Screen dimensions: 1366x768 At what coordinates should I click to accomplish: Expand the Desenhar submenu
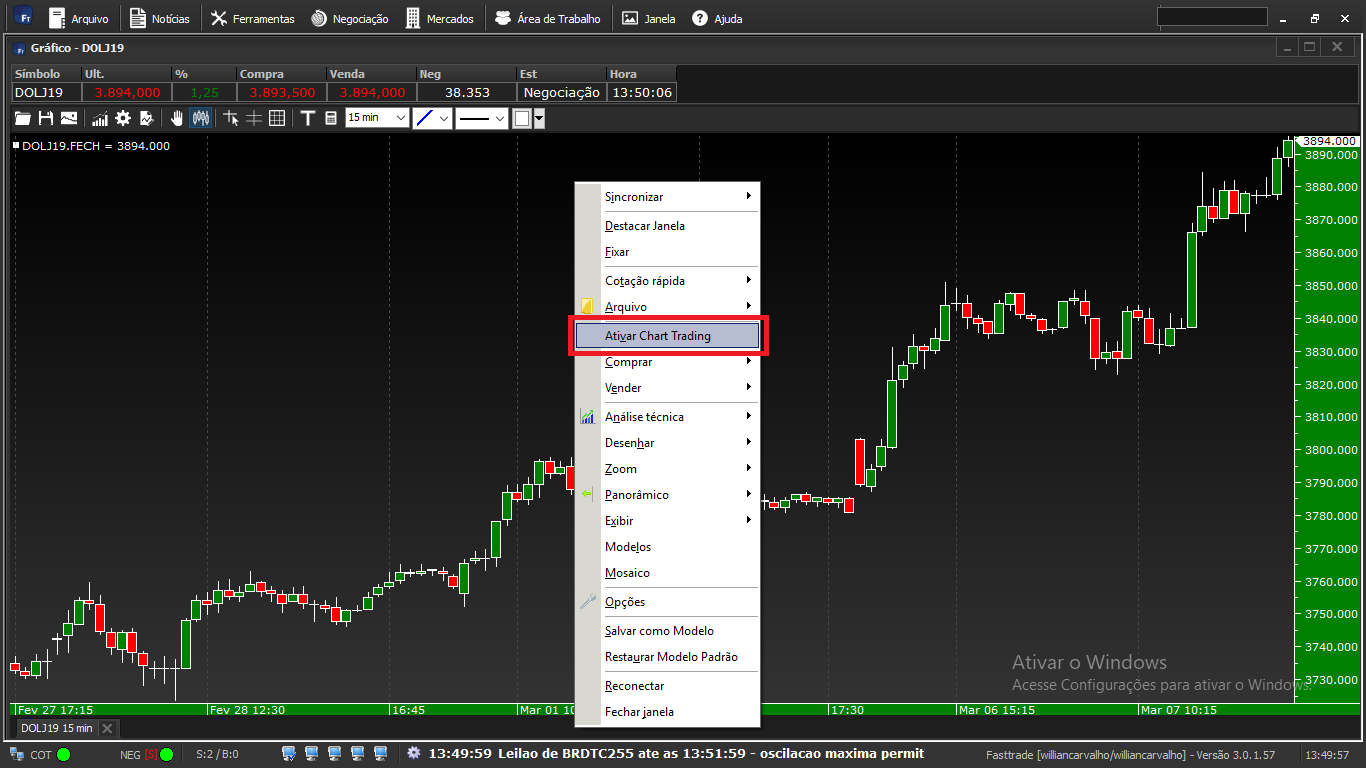(667, 443)
